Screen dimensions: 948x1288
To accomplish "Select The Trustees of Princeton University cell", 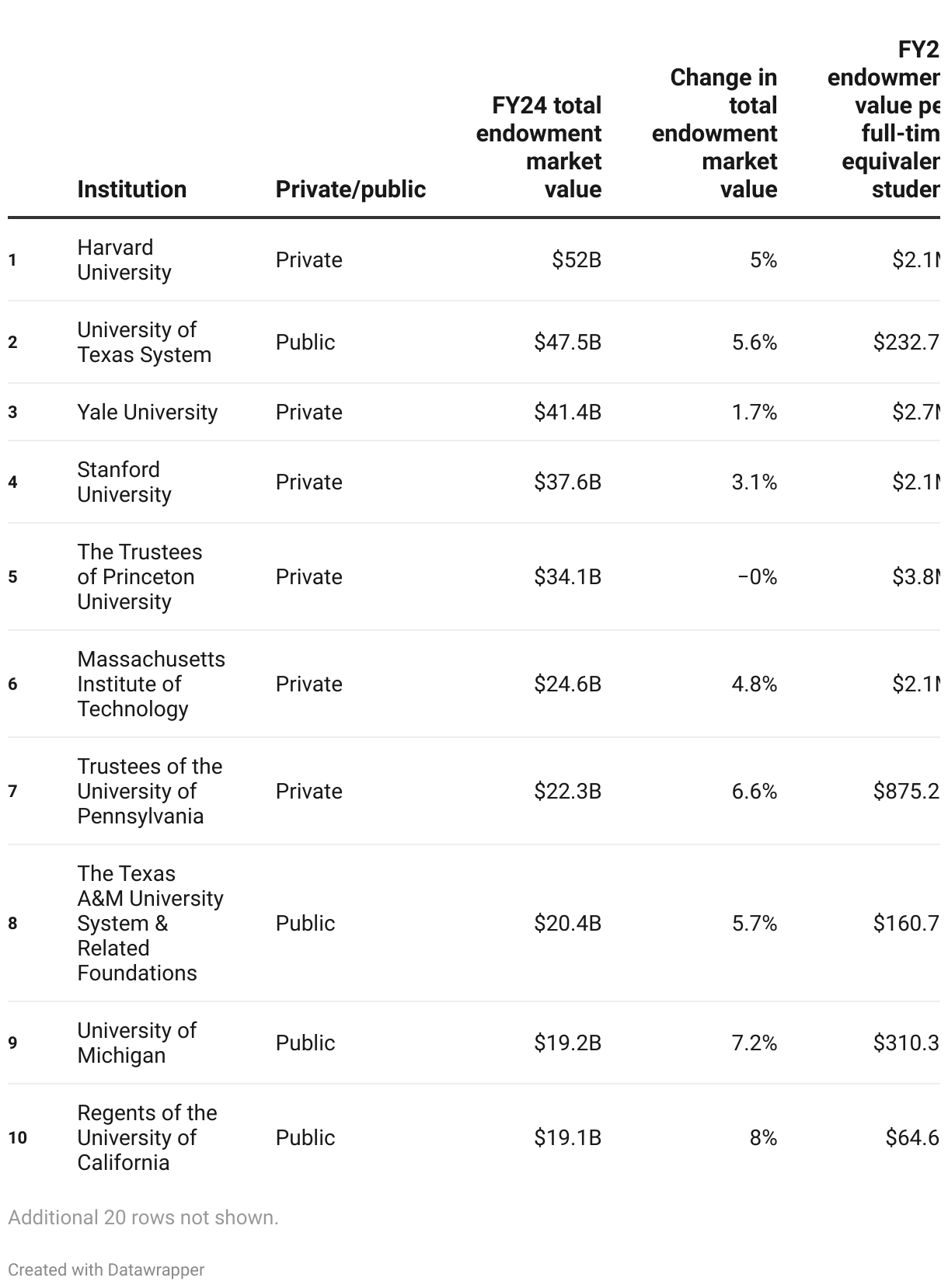I will pyautogui.click(x=139, y=577).
